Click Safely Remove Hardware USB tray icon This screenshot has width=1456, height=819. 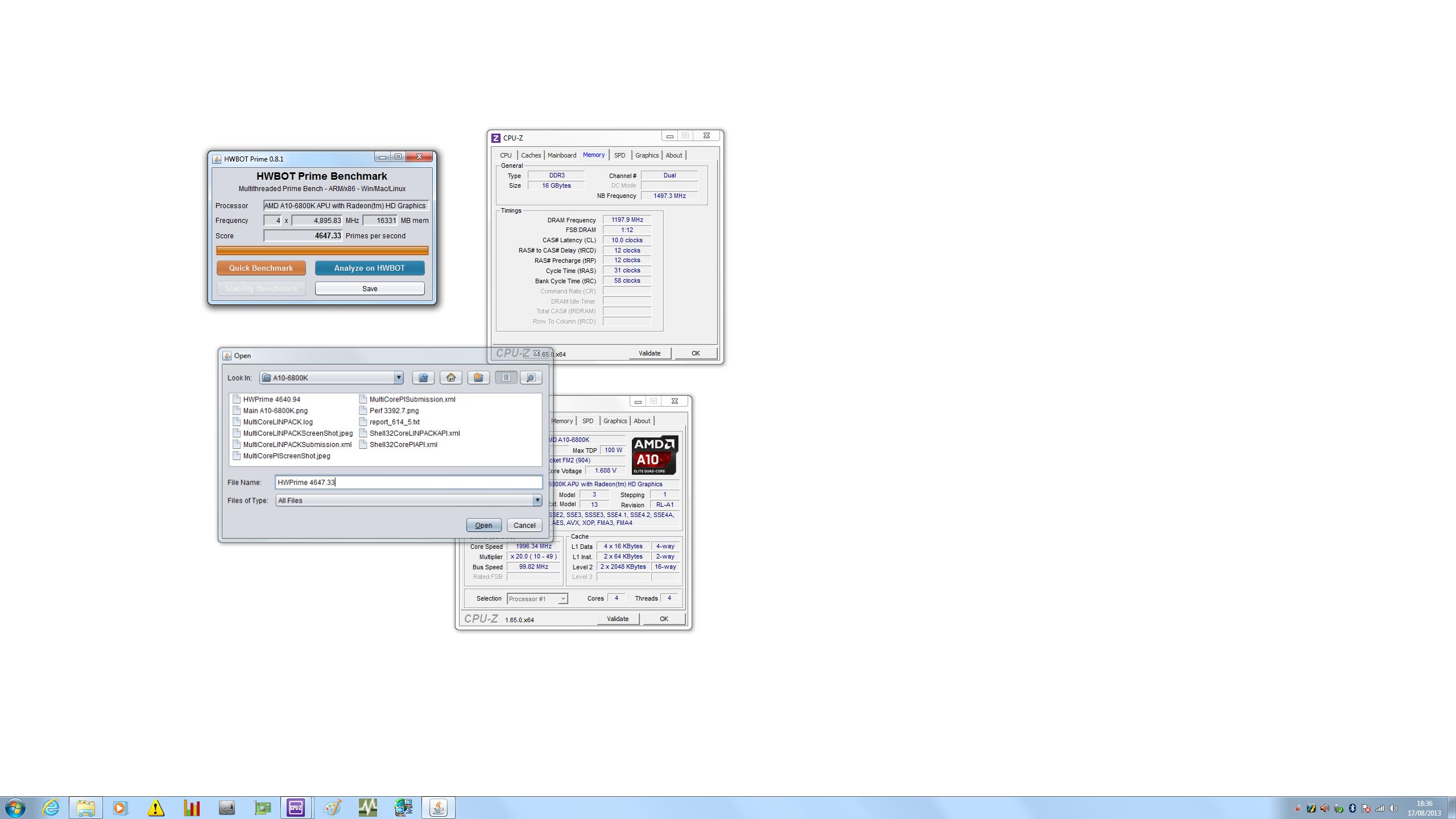pyautogui.click(x=1339, y=808)
